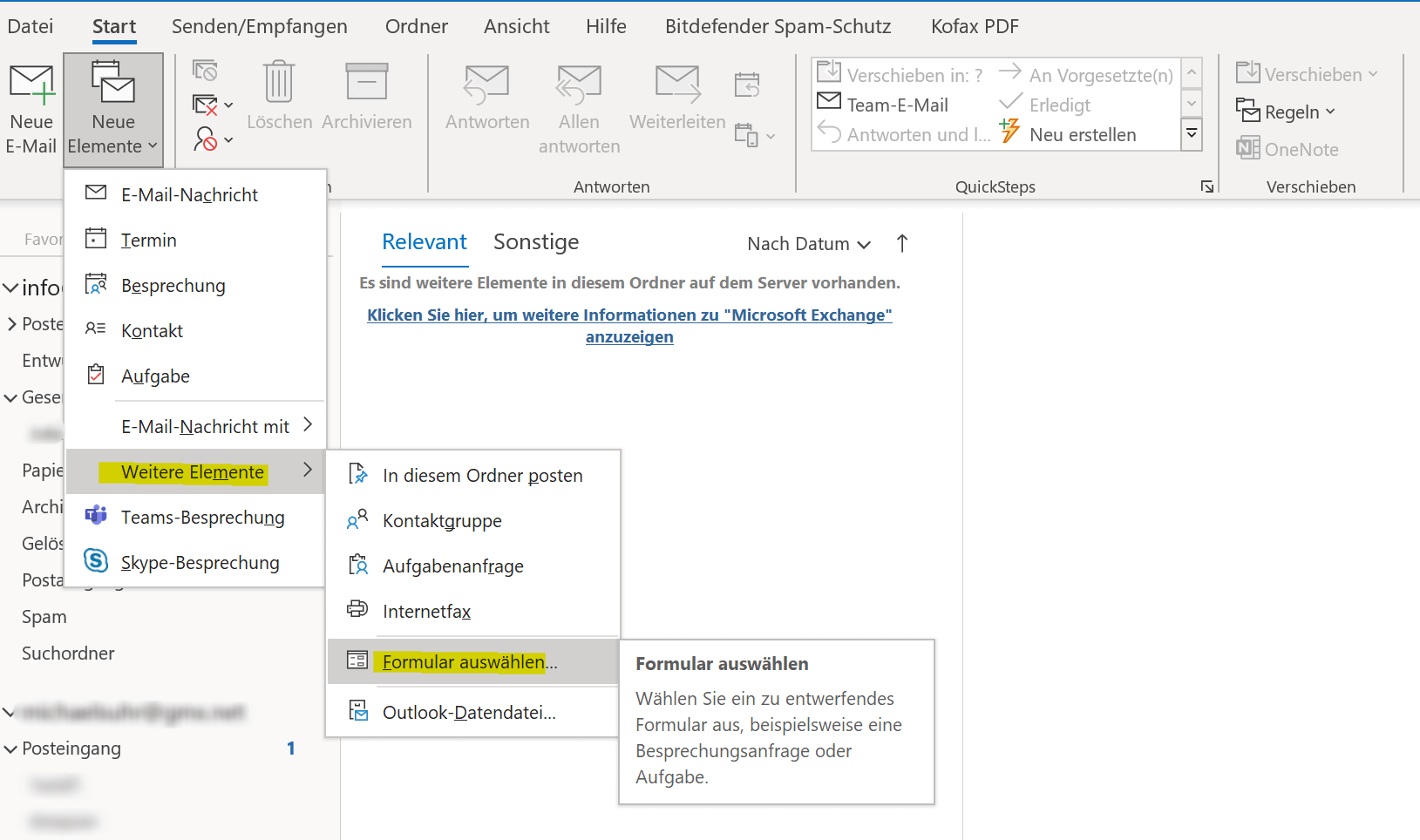Select the Spam folder

coord(44,617)
